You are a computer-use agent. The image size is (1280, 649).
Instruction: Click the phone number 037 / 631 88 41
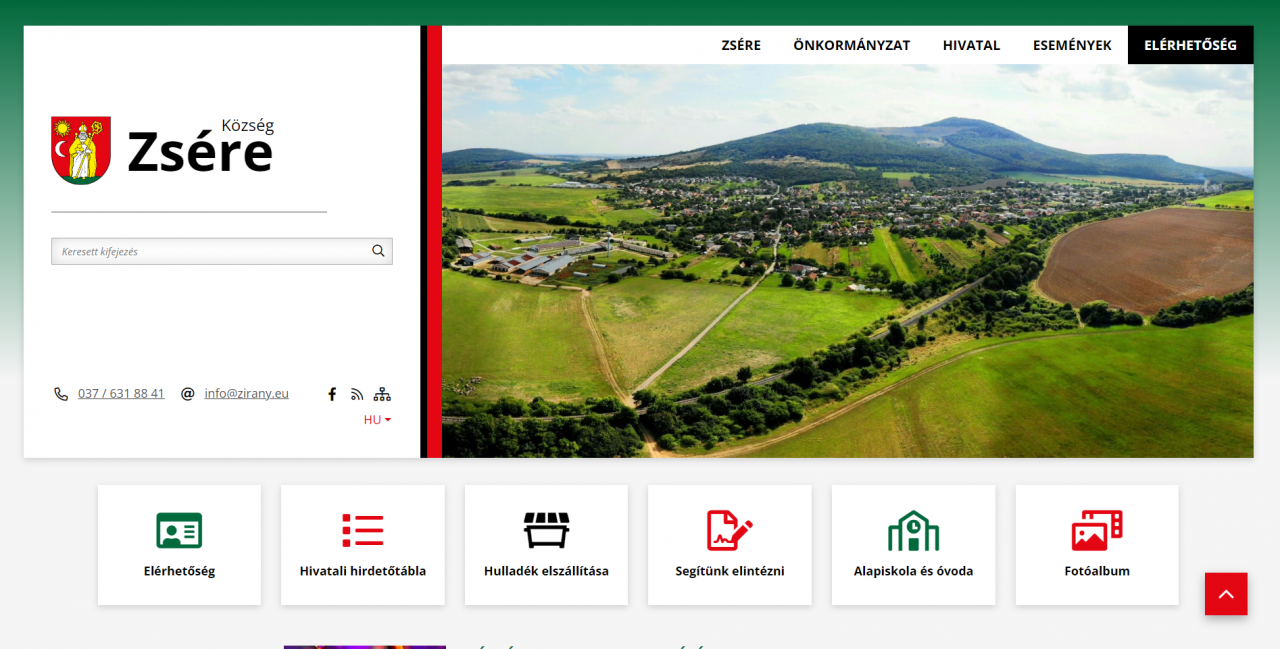121,394
